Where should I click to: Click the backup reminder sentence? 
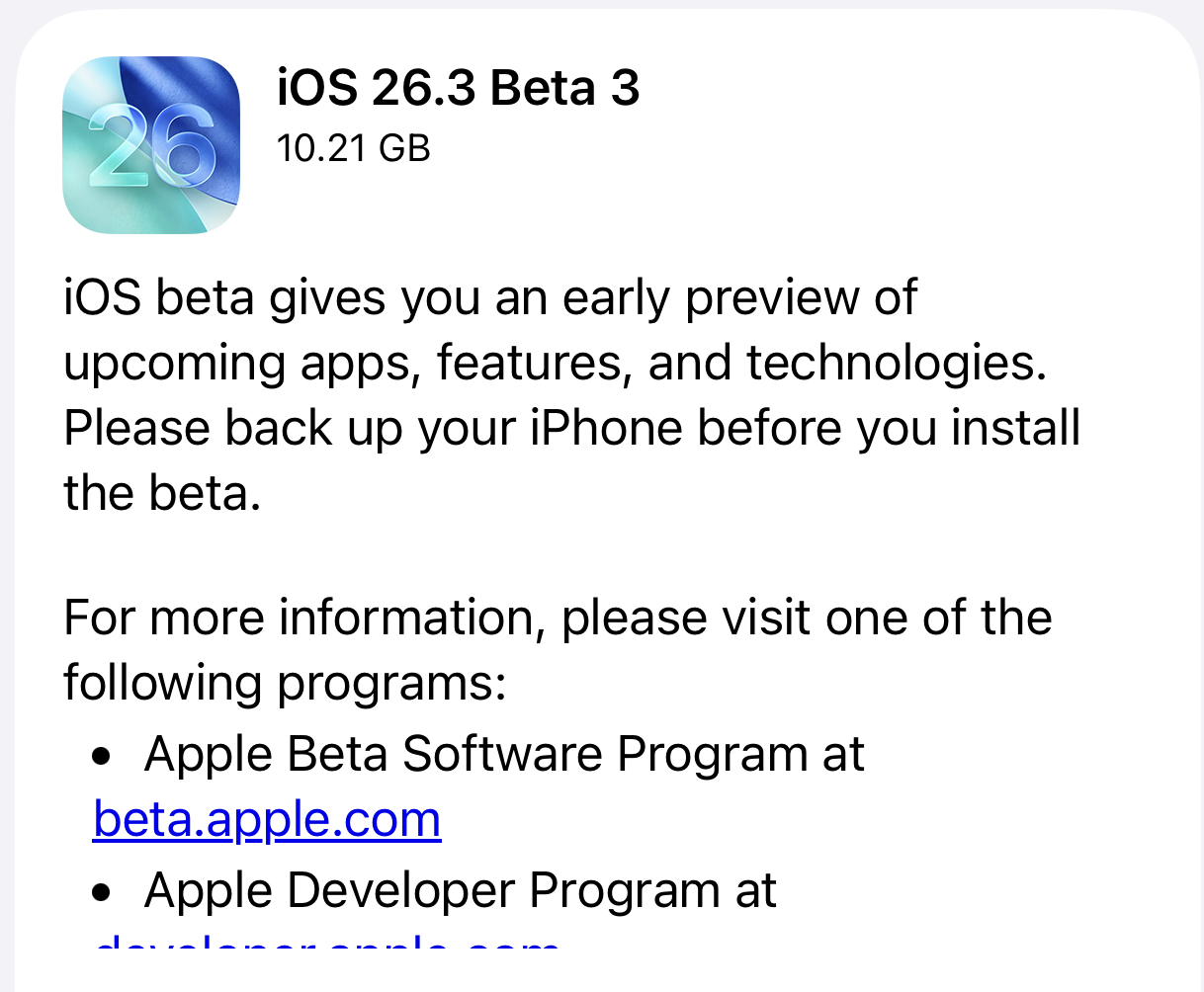571,427
